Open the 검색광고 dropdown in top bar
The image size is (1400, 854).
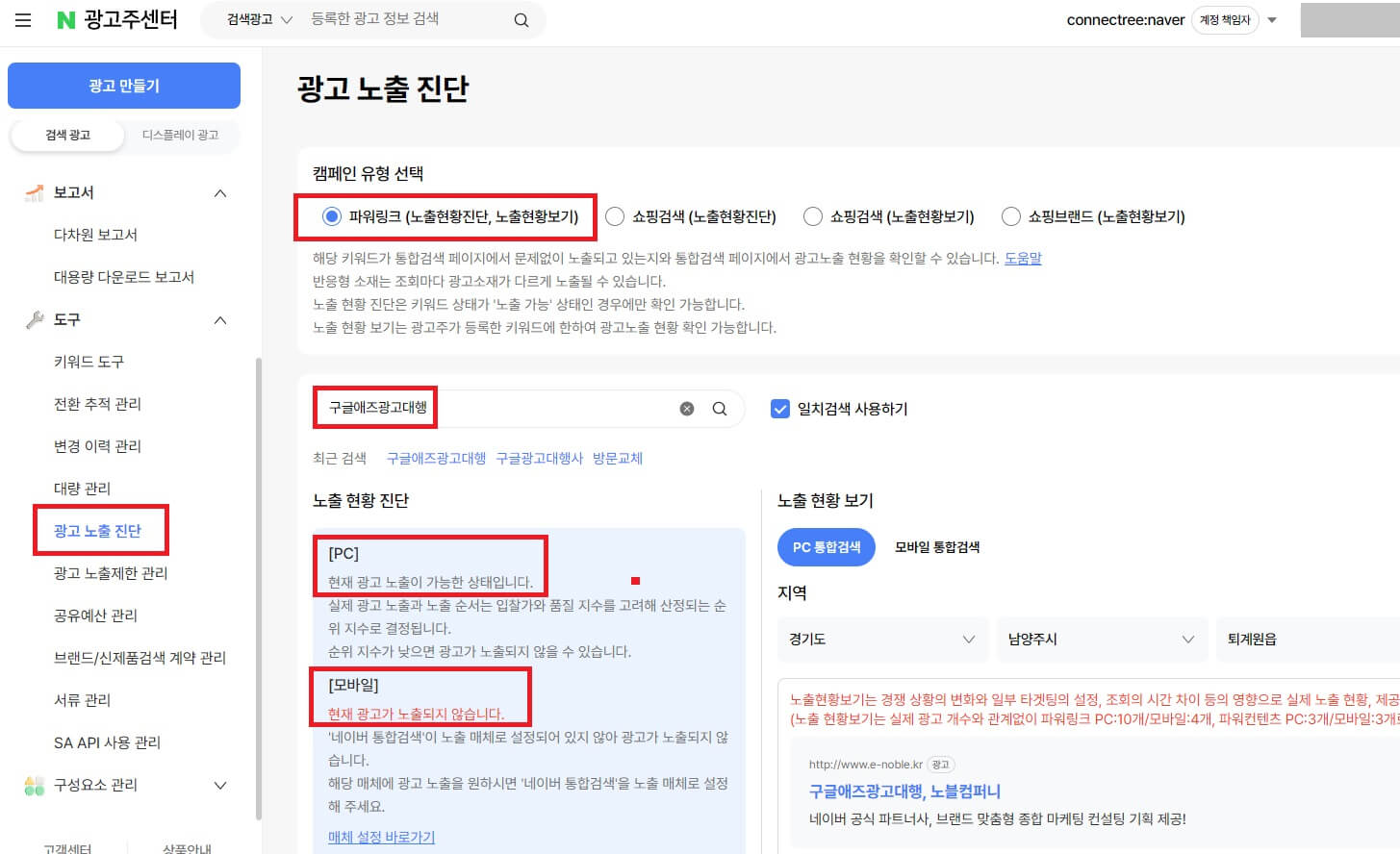(259, 19)
